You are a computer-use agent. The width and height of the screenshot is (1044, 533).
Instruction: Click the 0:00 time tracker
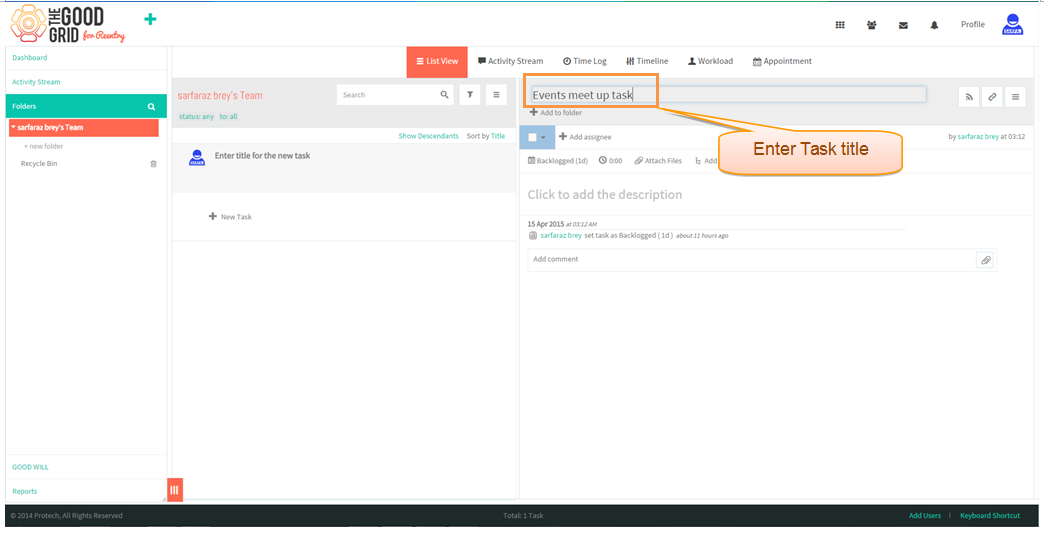(611, 161)
